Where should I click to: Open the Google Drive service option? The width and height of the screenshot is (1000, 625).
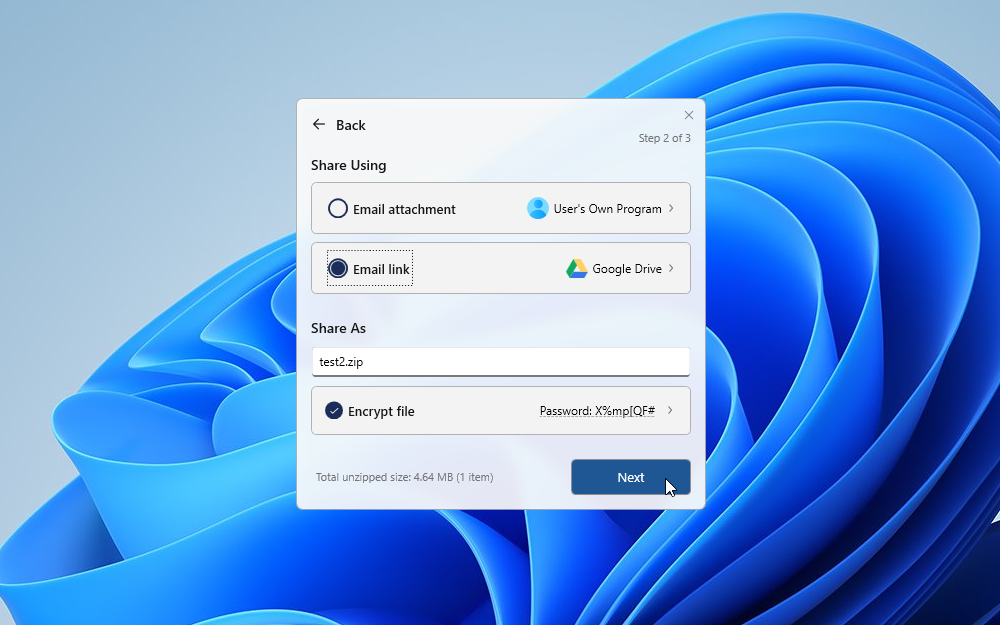[626, 269]
